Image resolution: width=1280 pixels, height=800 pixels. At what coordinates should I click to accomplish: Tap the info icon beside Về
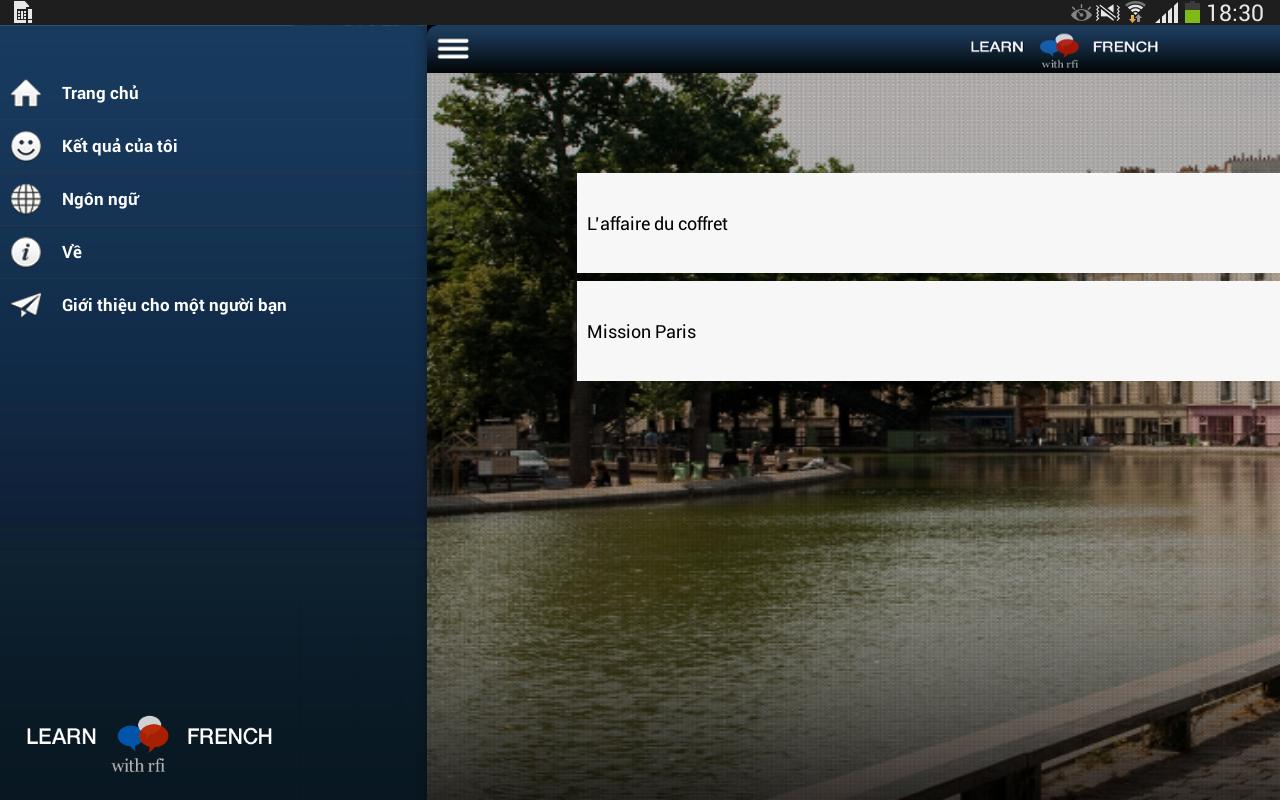(x=26, y=252)
